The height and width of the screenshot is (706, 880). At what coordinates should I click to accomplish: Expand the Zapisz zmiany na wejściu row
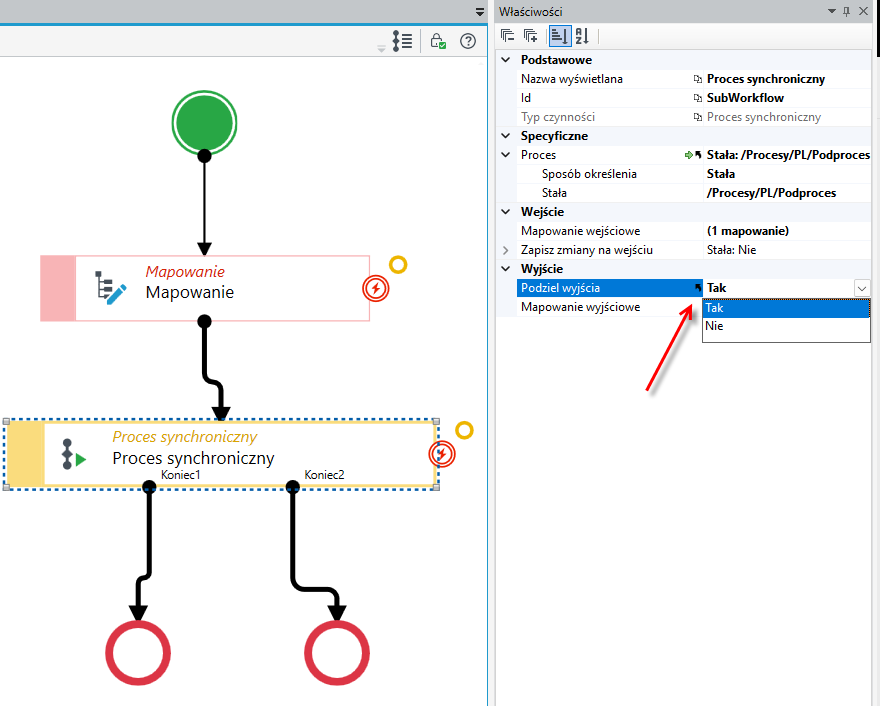pyautogui.click(x=506, y=250)
